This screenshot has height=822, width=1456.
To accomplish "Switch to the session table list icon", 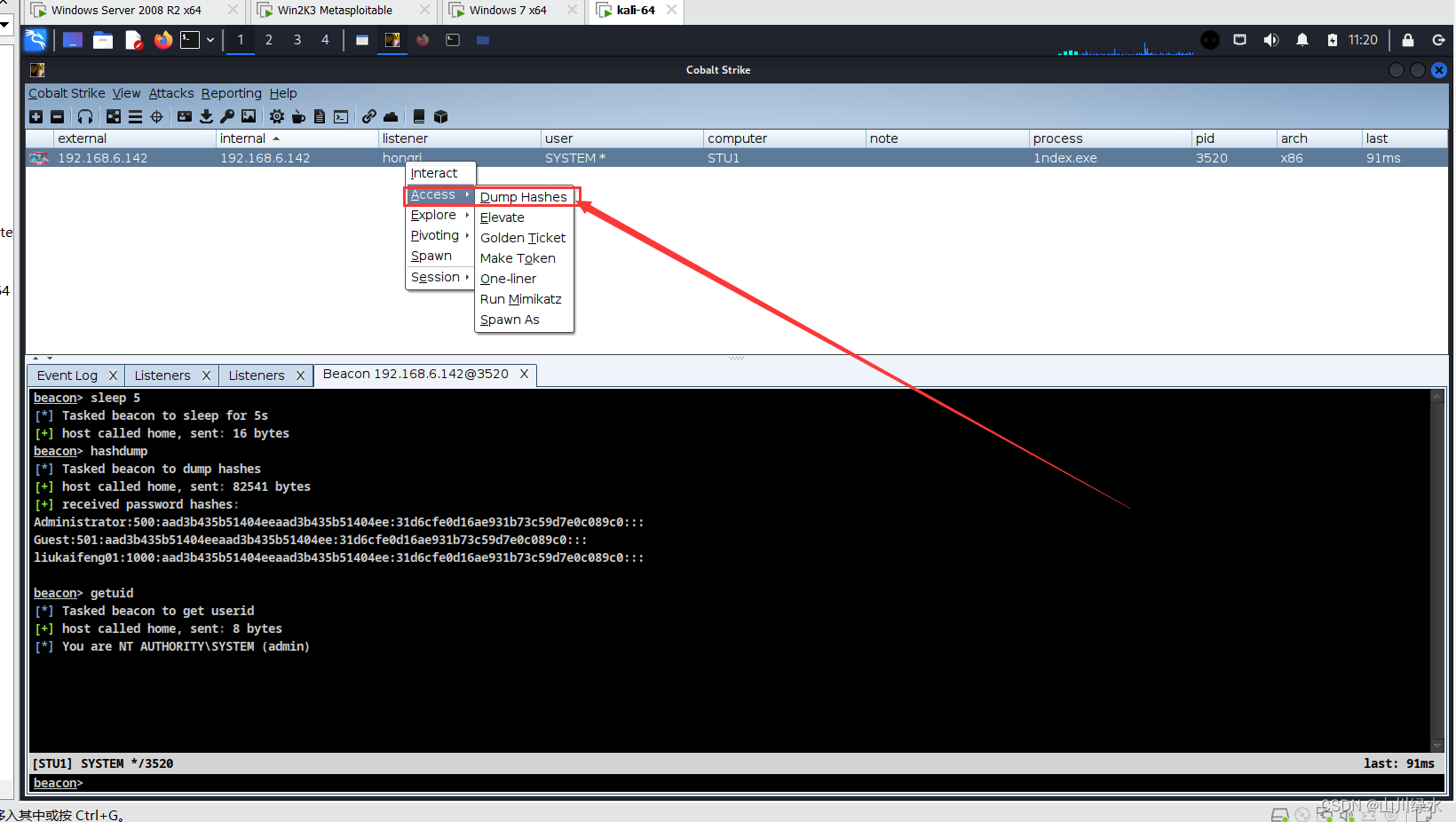I will point(135,116).
